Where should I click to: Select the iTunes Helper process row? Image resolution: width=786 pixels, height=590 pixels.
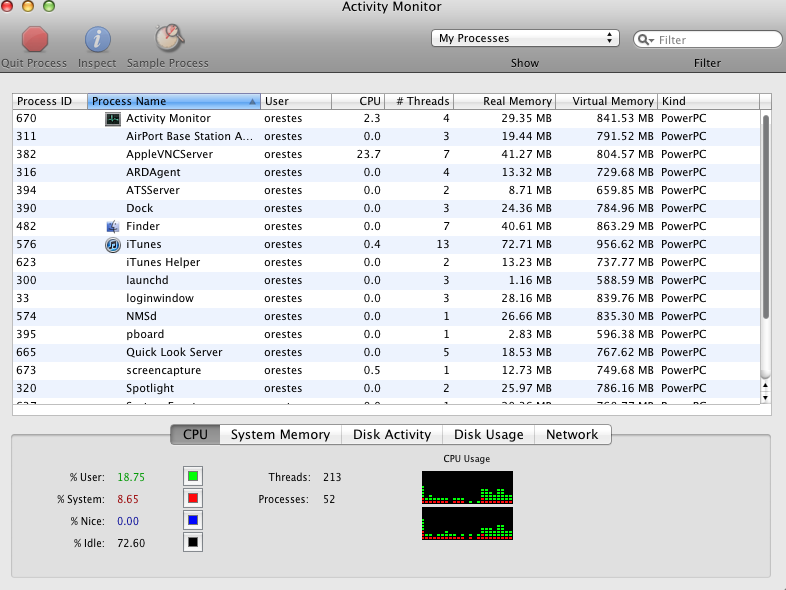[386, 263]
